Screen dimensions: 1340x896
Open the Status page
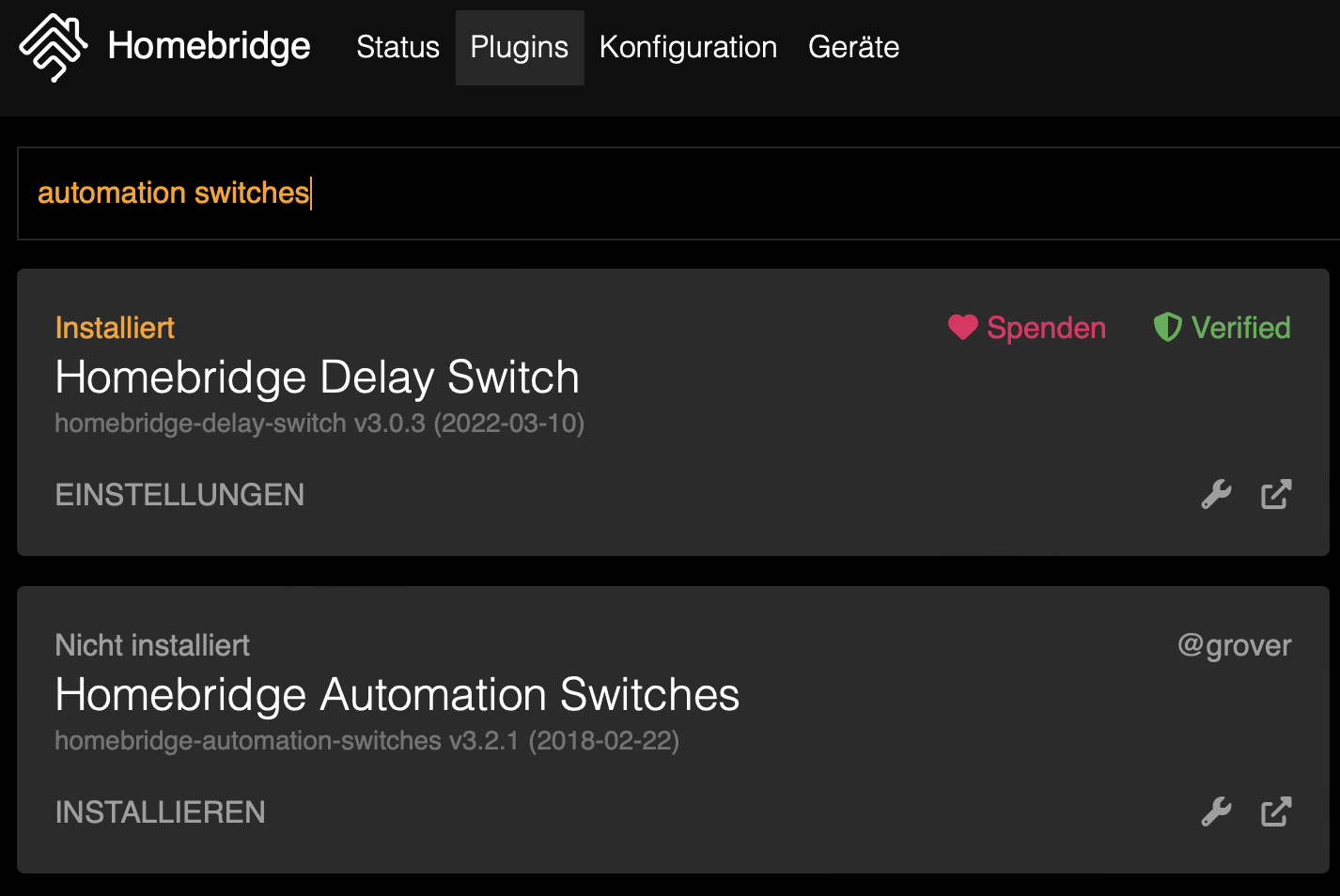(x=397, y=47)
